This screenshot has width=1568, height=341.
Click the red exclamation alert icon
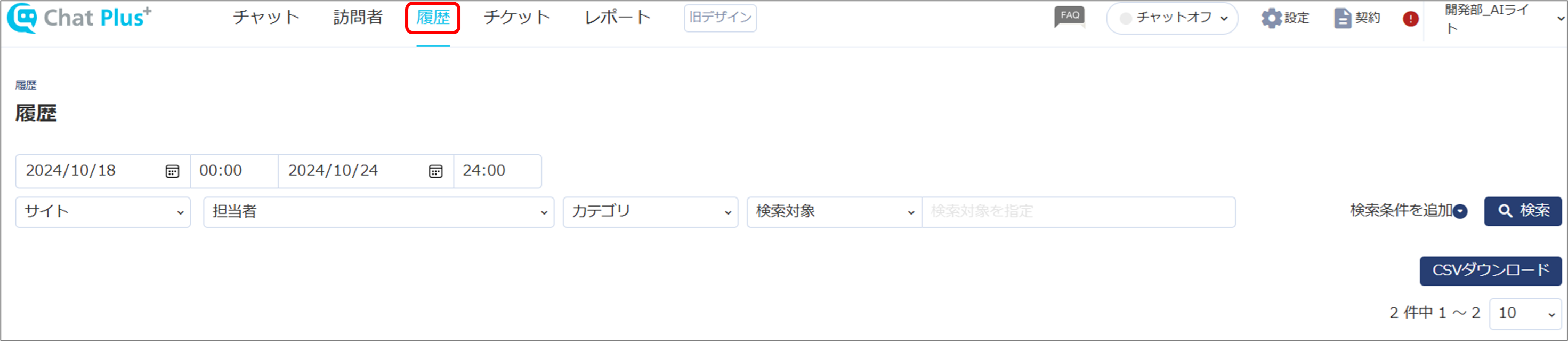point(1410,19)
